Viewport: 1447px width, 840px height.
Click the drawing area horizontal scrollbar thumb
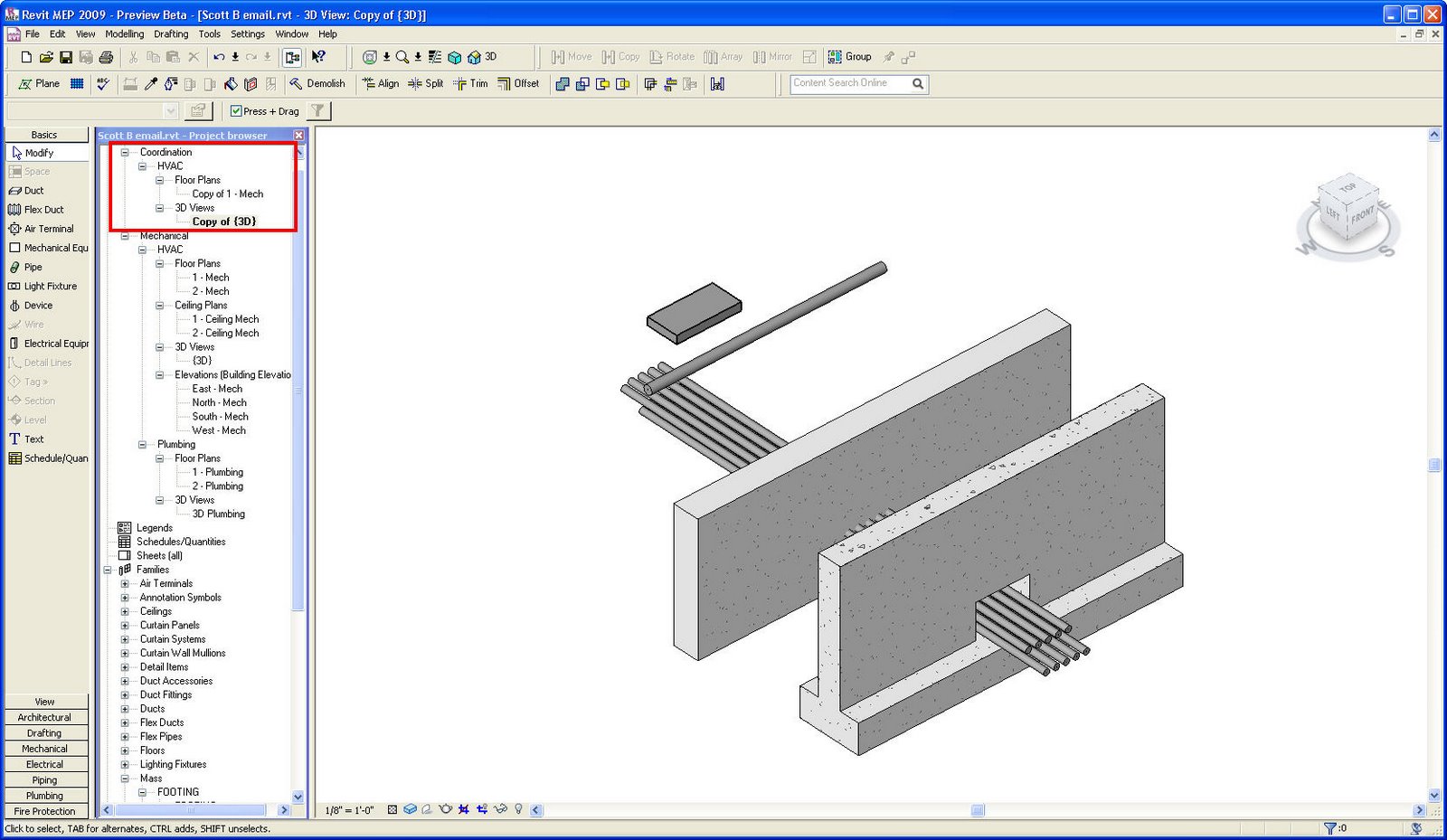978,810
